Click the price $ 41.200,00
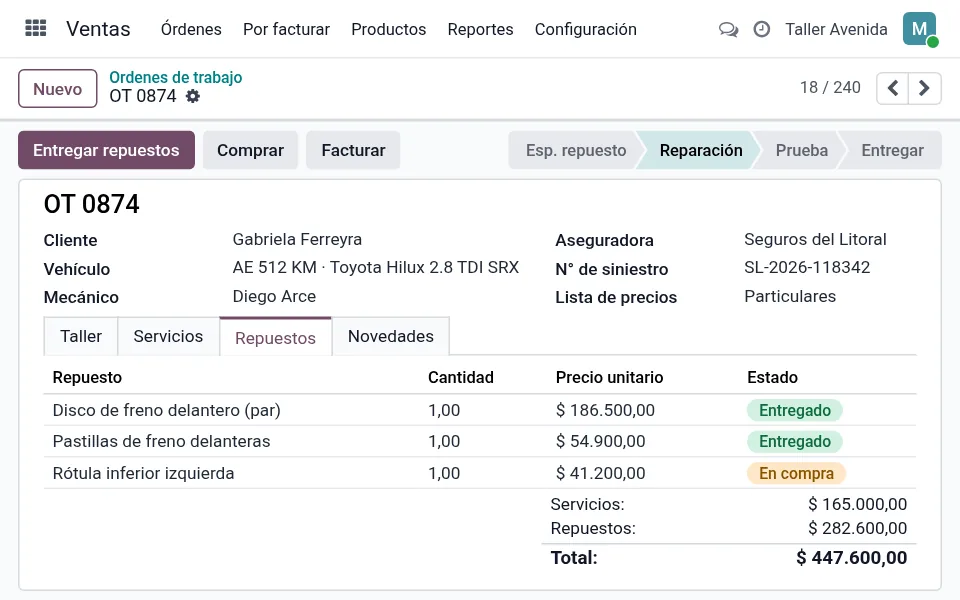This screenshot has height=600, width=960. [x=600, y=473]
